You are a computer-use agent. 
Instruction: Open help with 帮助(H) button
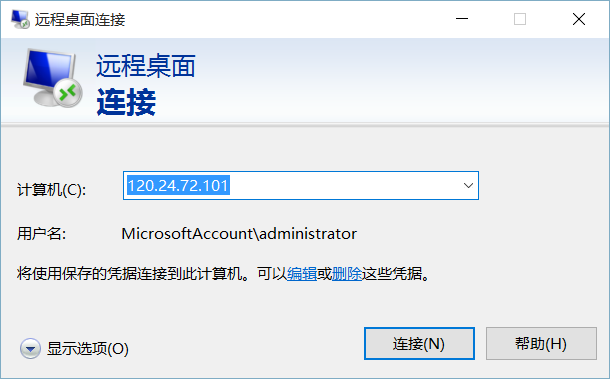click(x=541, y=344)
